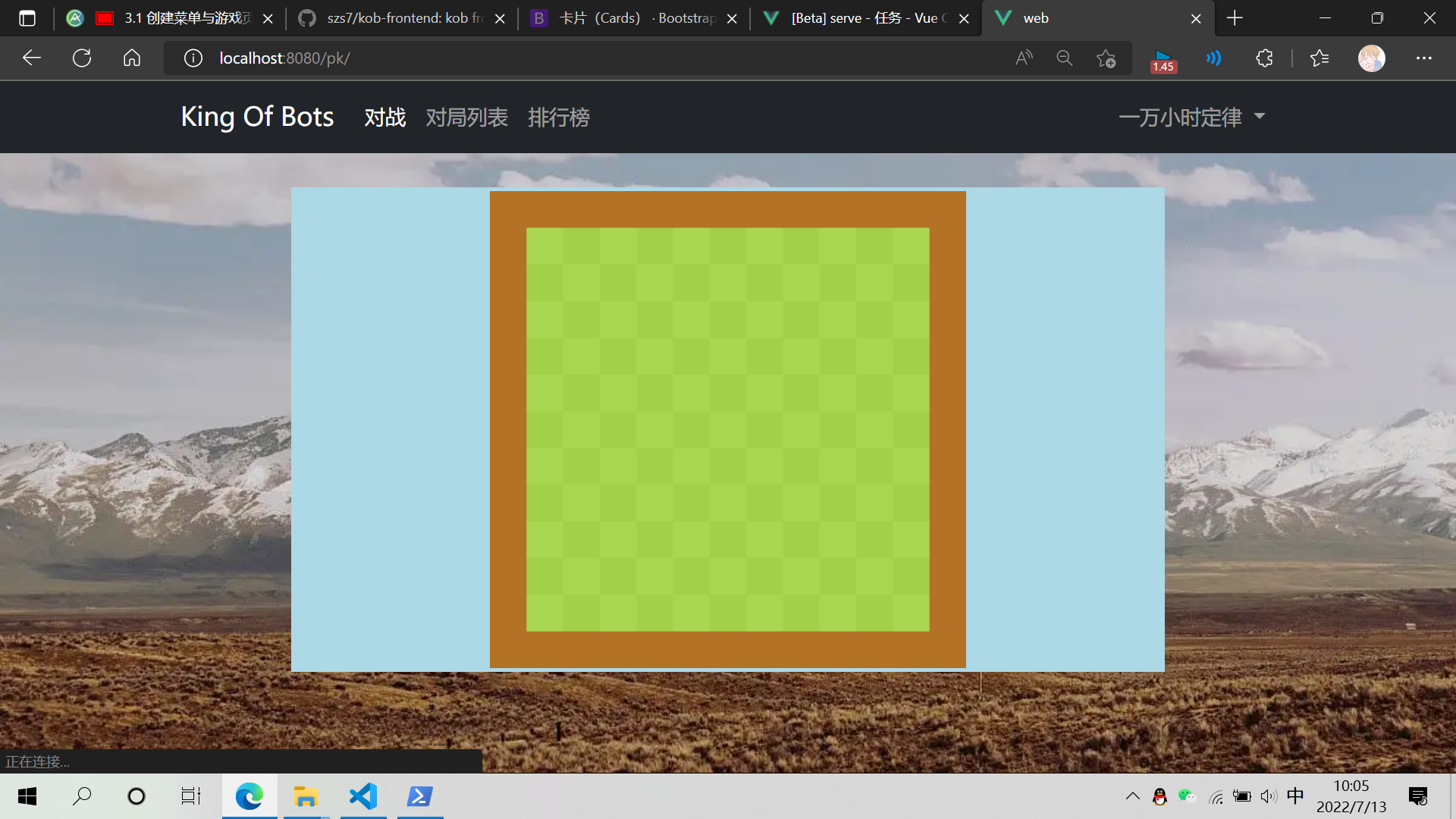Switch to PowerShell on the taskbar

click(x=420, y=796)
